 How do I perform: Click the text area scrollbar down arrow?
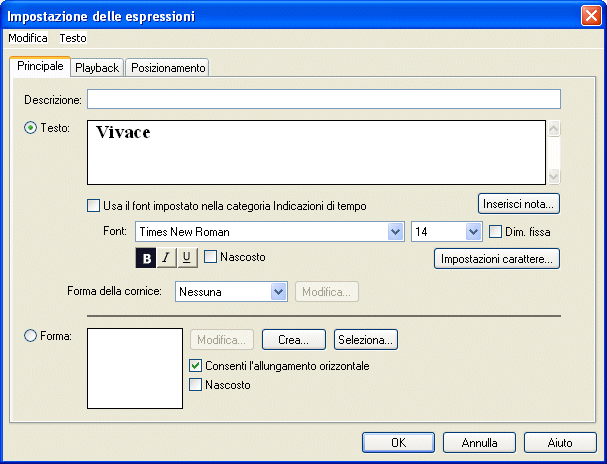point(555,177)
